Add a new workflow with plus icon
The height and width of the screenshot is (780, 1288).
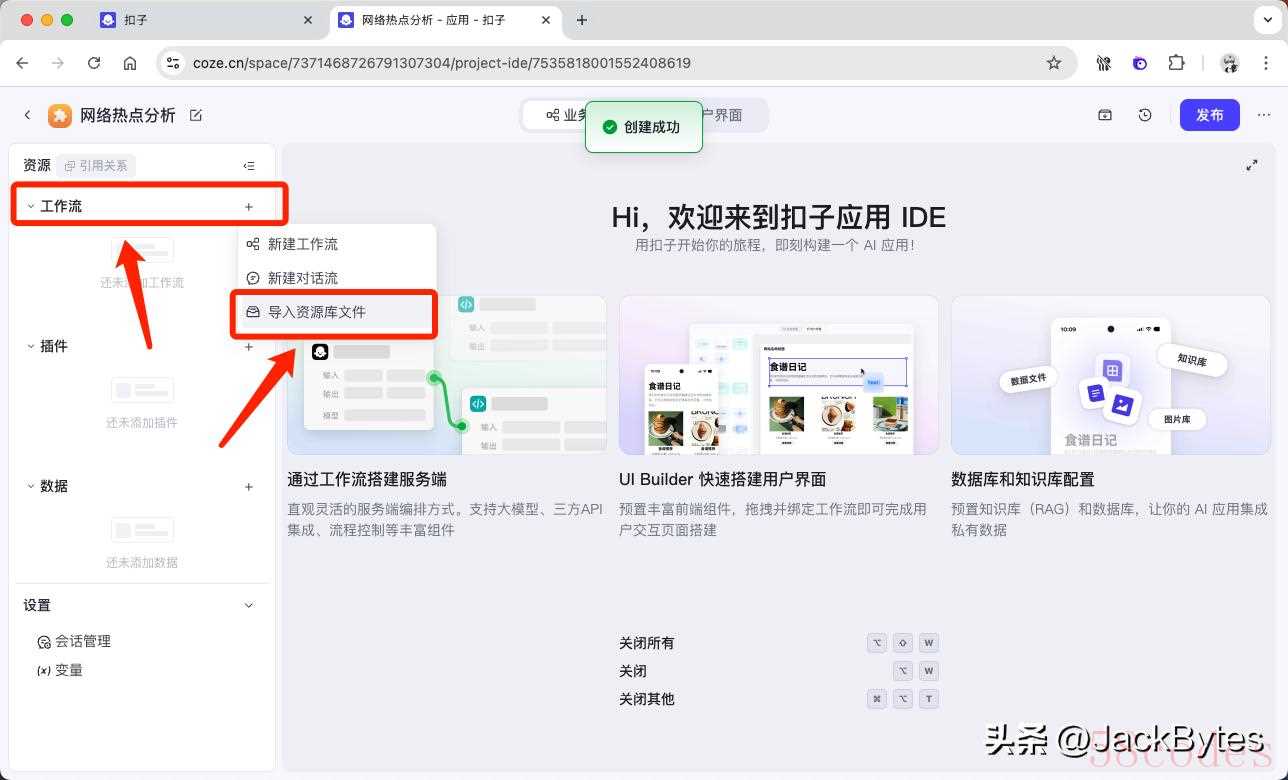[249, 207]
